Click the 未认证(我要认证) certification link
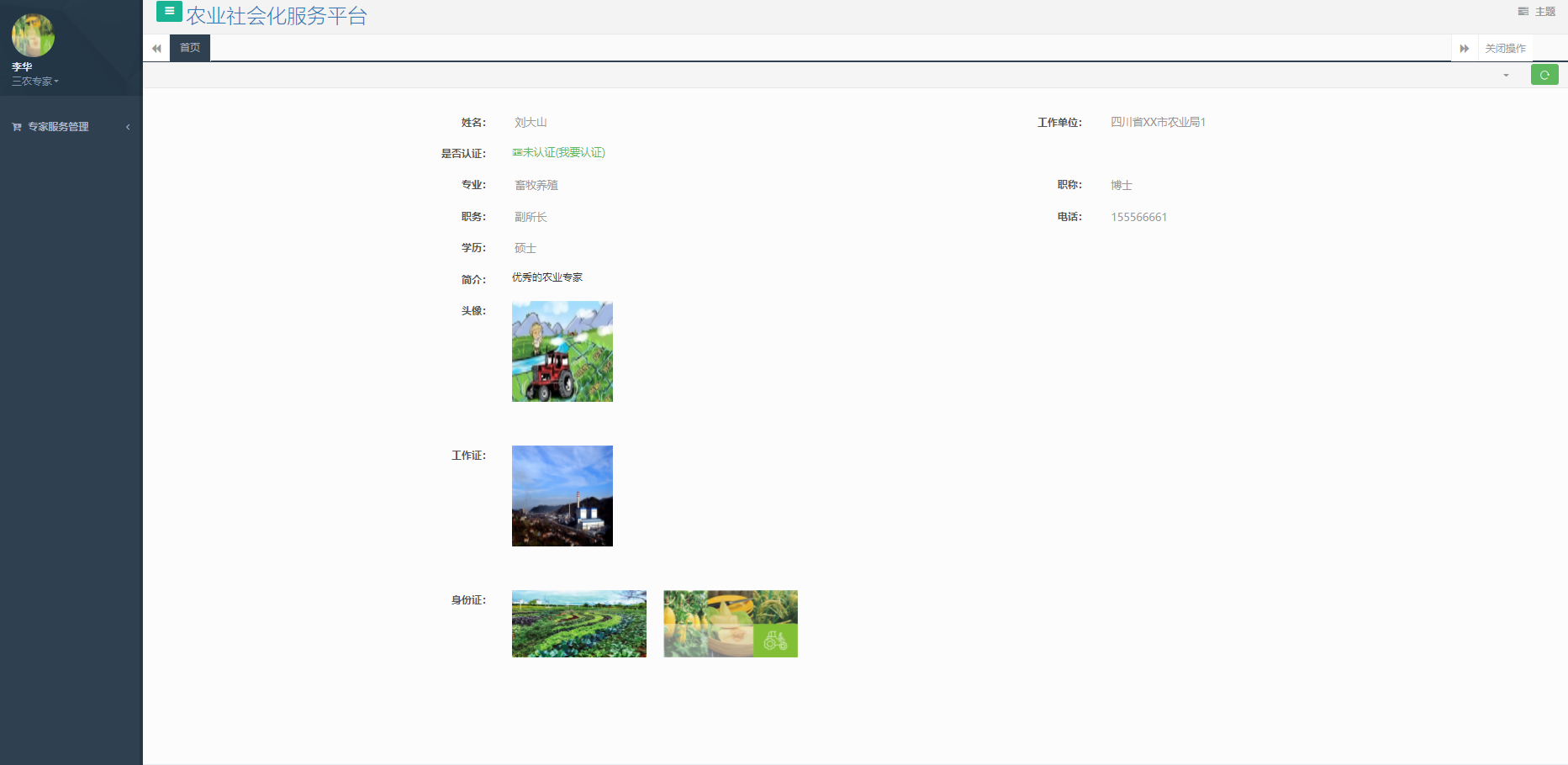Screen dimensions: 1568x765 tap(559, 153)
